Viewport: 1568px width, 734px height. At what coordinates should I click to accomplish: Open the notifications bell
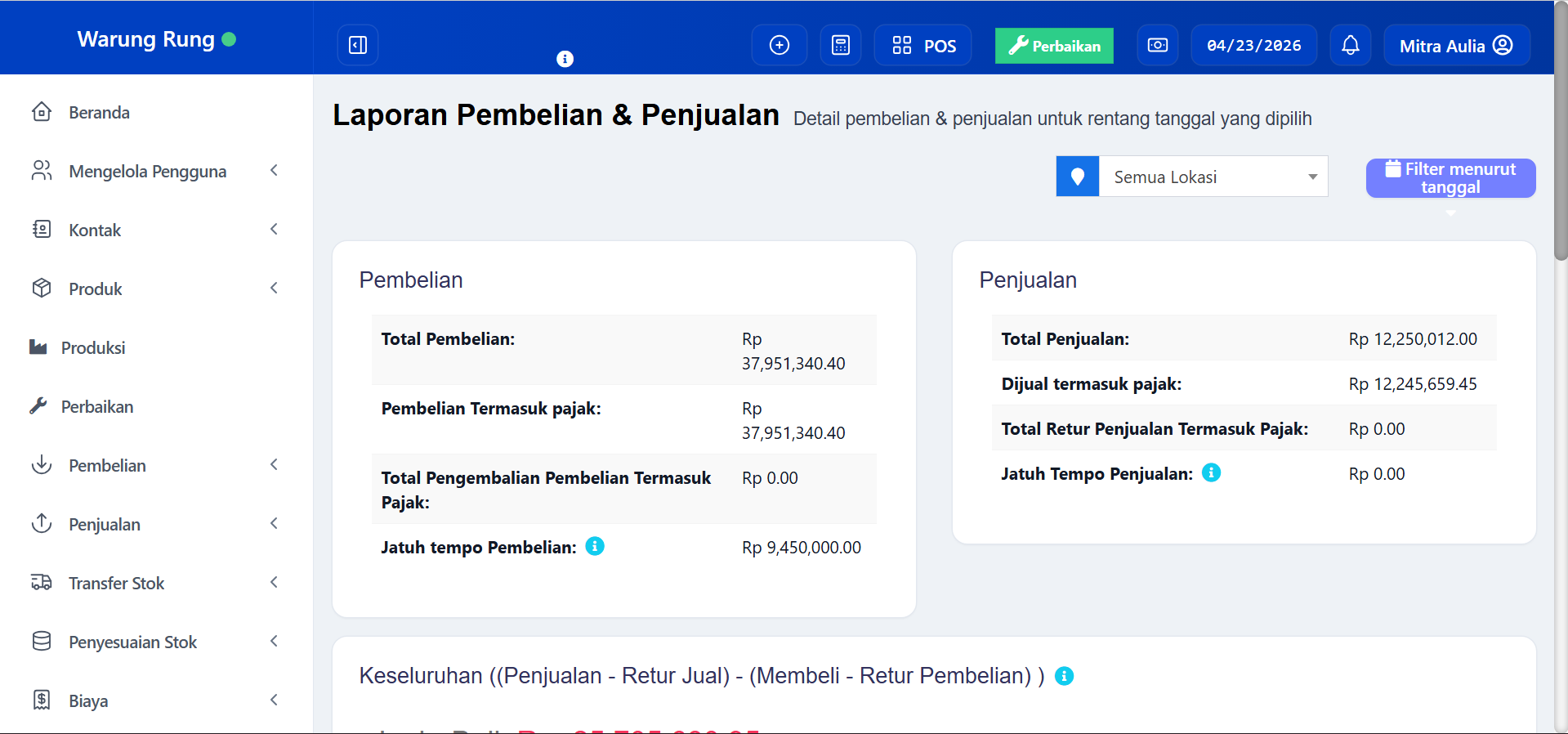[1350, 45]
